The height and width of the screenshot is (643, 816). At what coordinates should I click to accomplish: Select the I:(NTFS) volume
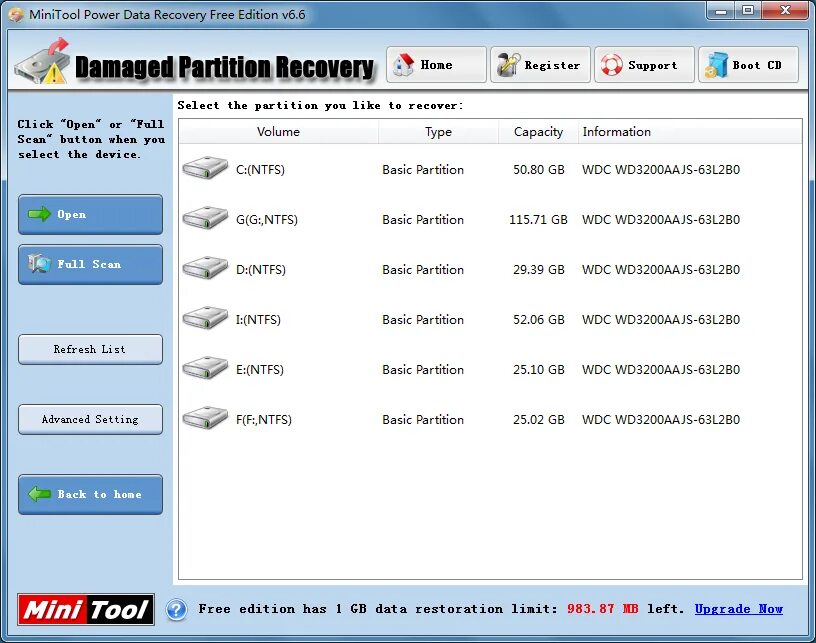click(258, 319)
